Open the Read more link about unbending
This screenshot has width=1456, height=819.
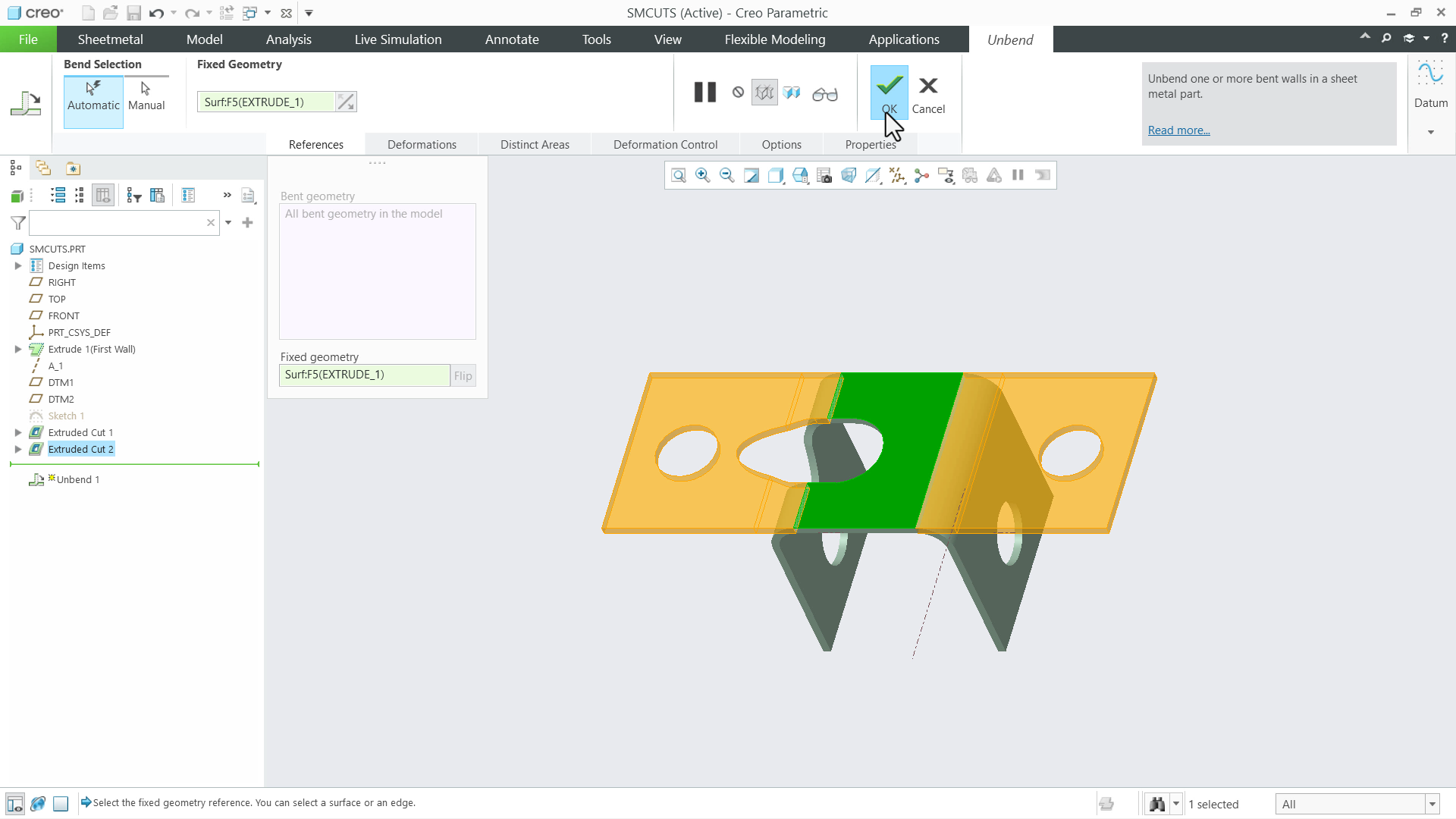(x=1178, y=130)
